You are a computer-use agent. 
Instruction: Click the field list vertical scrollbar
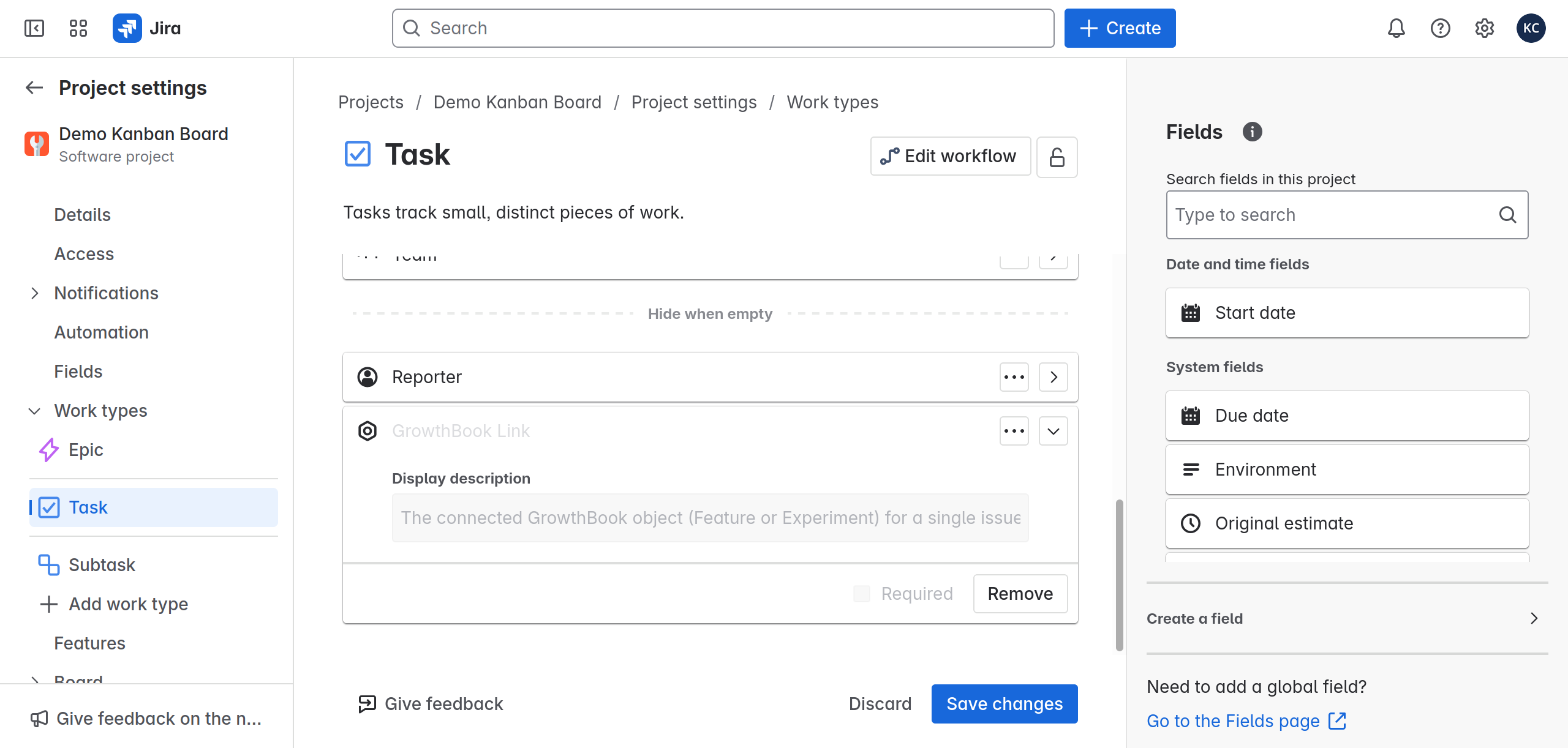click(x=1120, y=575)
